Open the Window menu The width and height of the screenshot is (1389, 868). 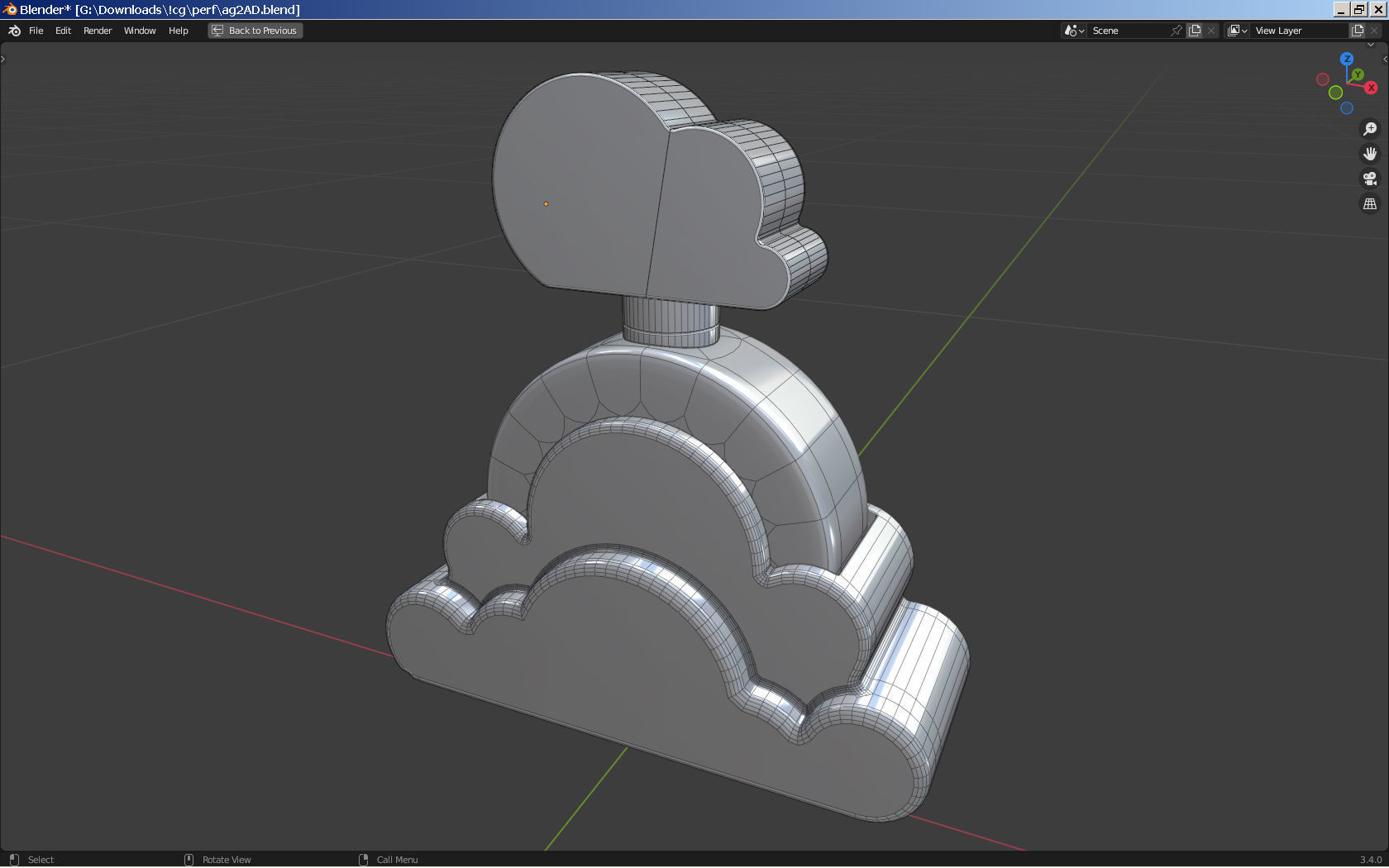(140, 31)
